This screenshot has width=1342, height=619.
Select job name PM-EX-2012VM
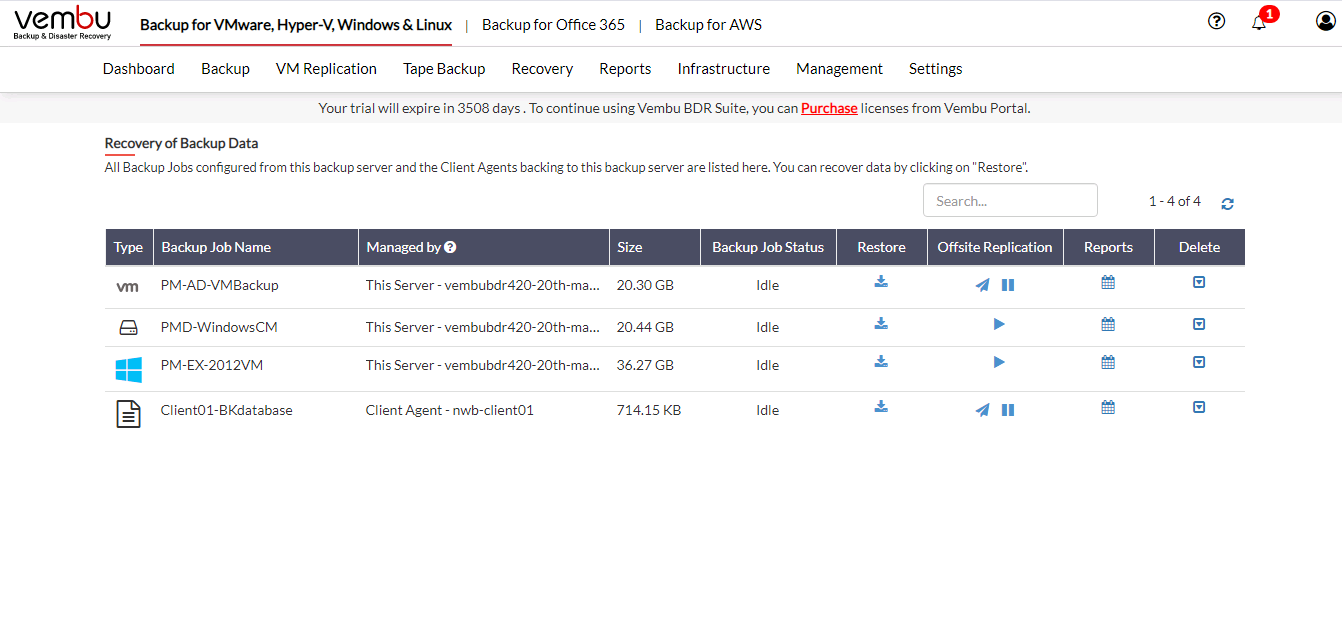pyautogui.click(x=212, y=365)
